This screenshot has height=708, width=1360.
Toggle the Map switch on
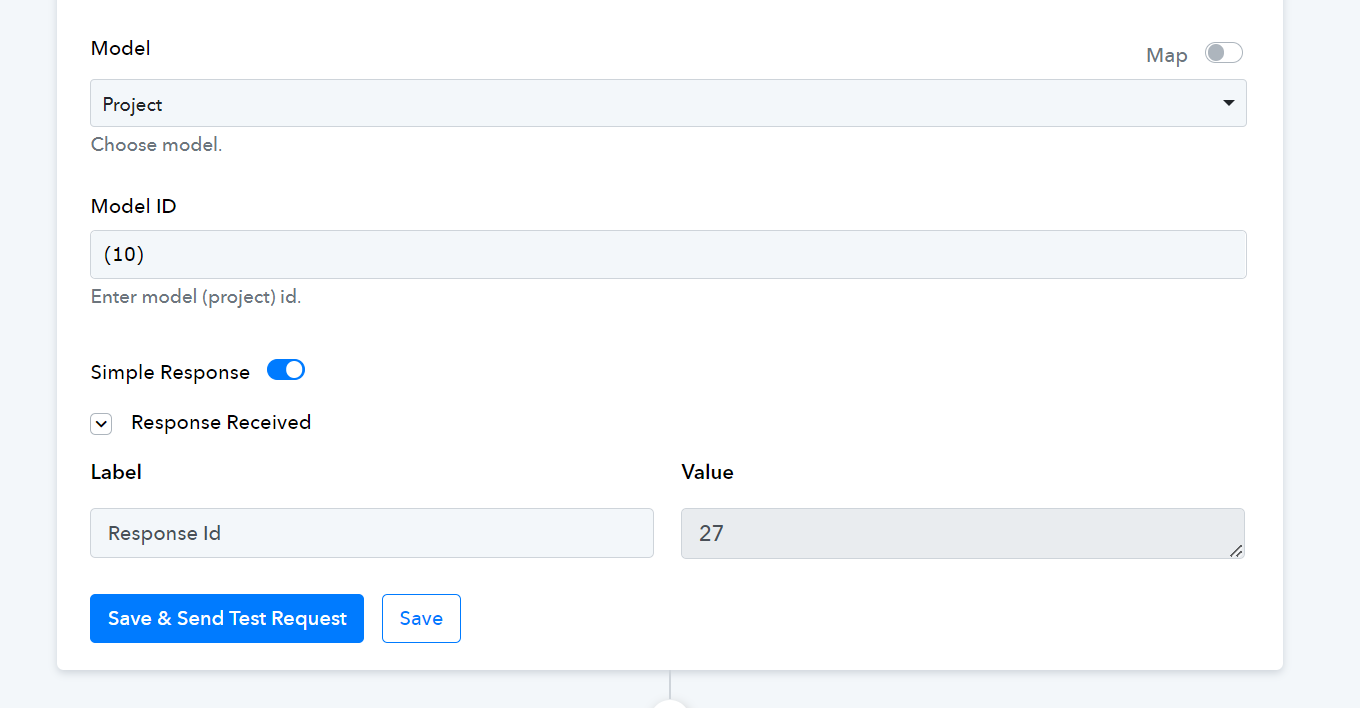click(x=1223, y=53)
